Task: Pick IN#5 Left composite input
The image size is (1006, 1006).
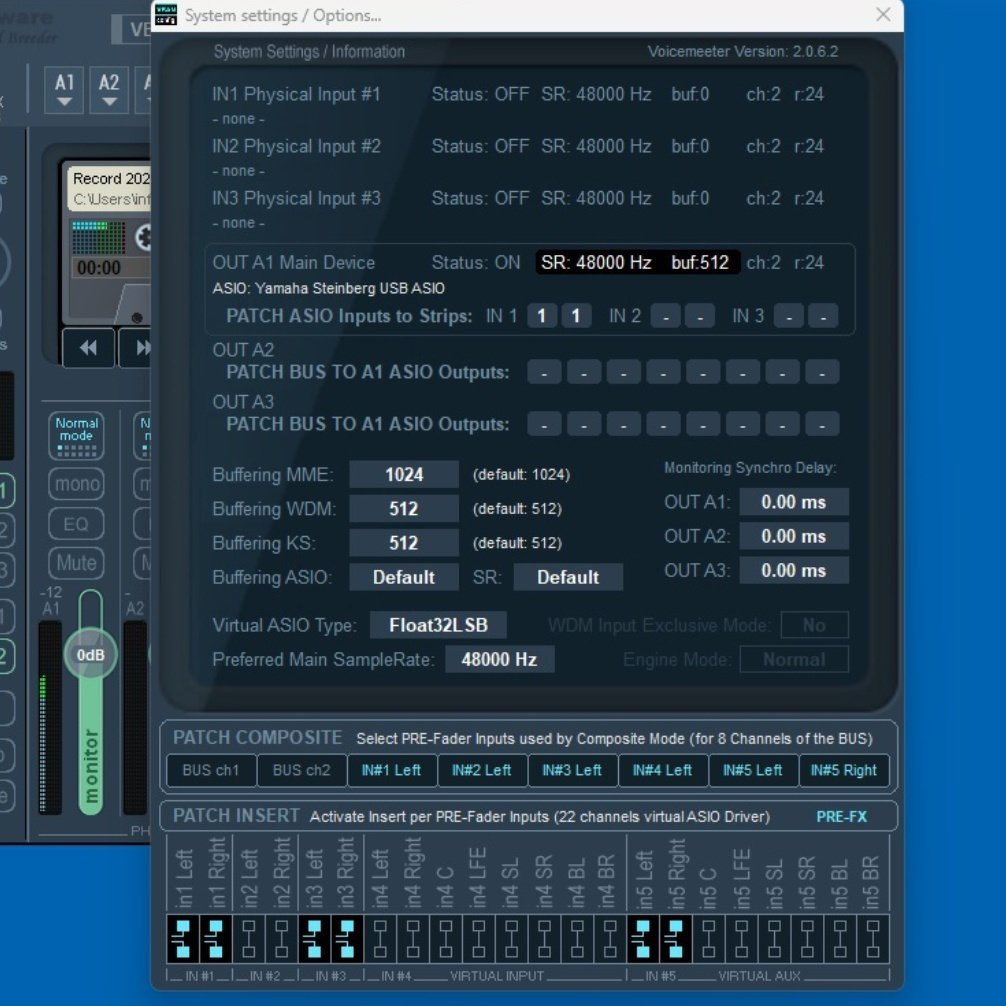Action: (x=753, y=770)
